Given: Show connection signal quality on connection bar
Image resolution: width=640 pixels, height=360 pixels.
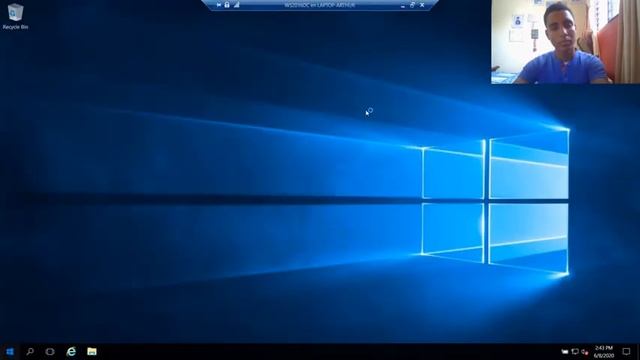Looking at the screenshot, I should (x=236, y=5).
